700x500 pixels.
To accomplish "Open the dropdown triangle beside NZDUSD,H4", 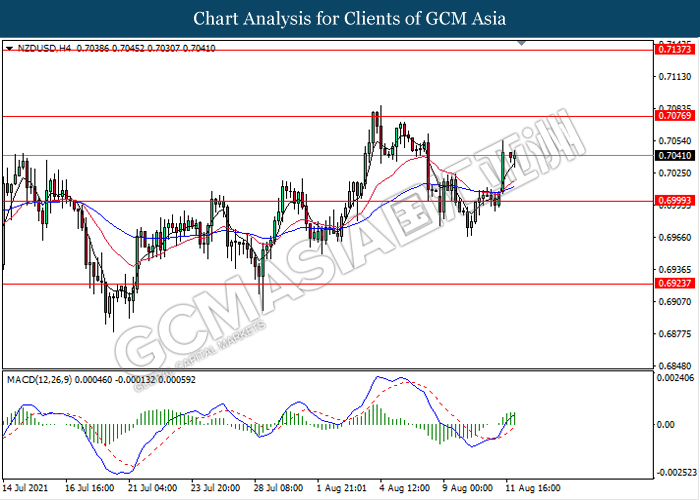I will pos(9,48).
